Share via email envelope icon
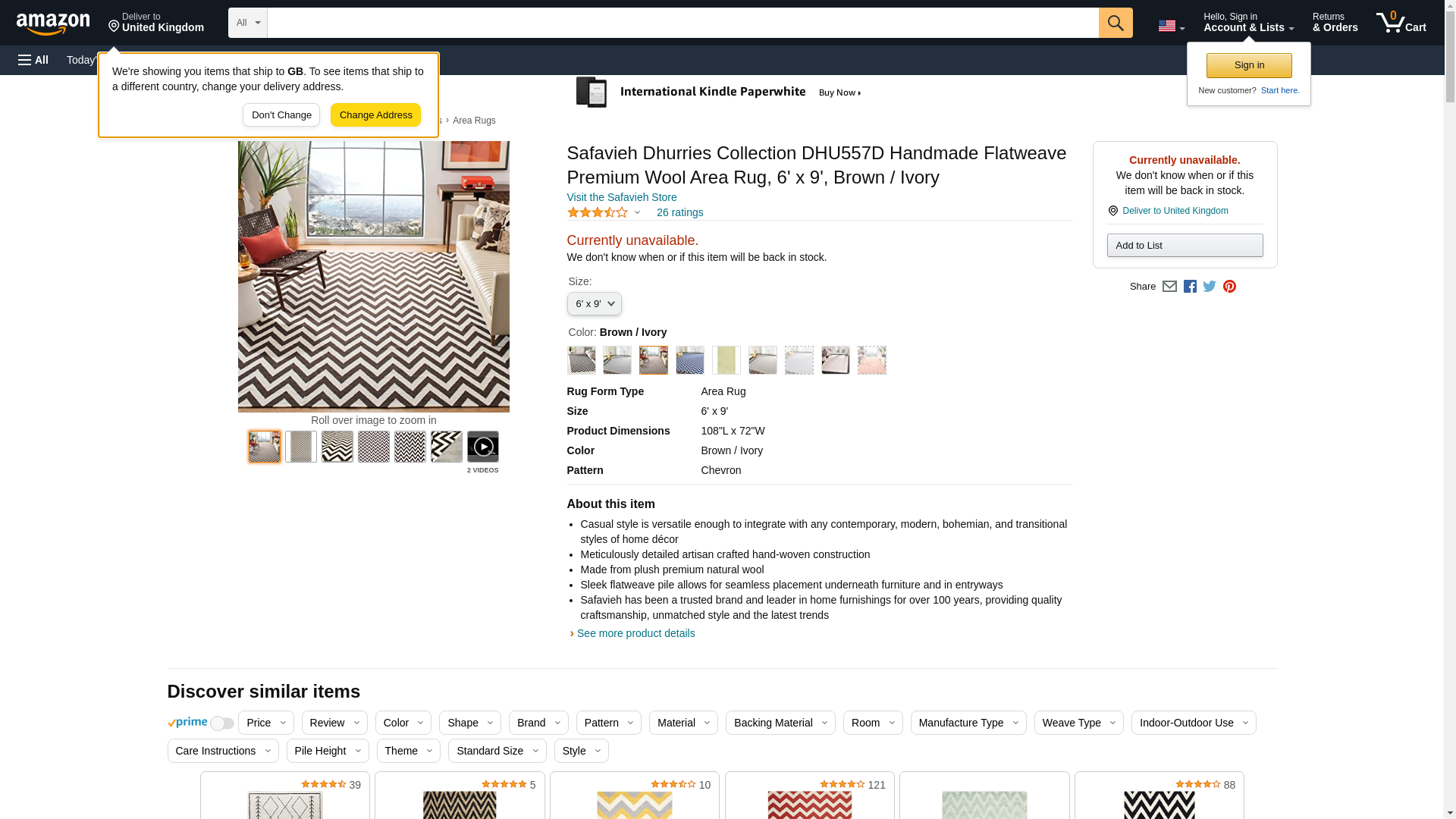This screenshot has height=819, width=1456. click(x=1169, y=287)
